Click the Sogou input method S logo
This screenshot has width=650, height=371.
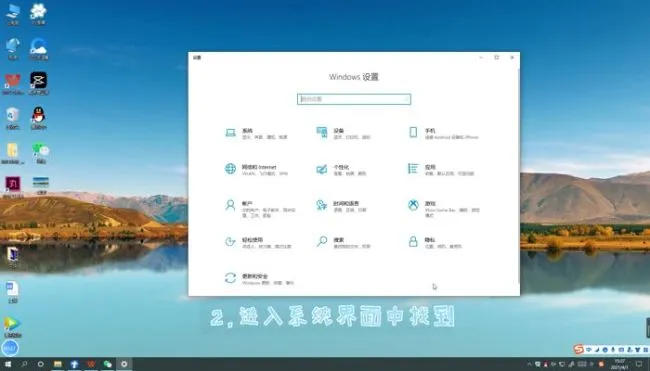(579, 349)
